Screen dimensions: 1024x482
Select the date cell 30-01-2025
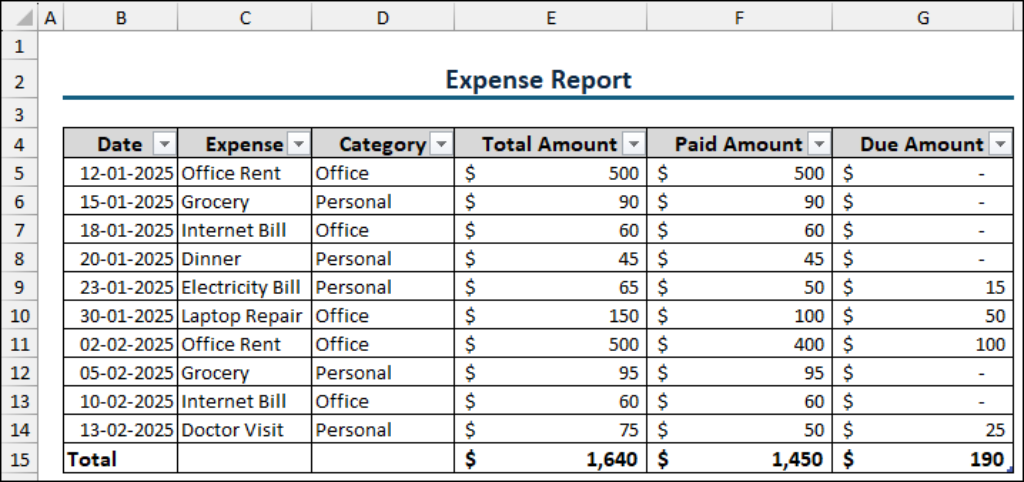tap(120, 315)
